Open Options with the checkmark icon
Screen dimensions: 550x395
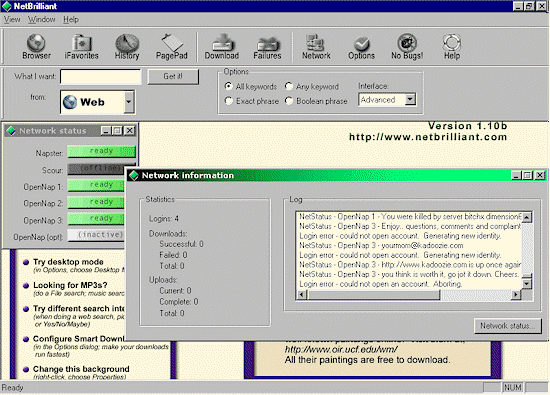coord(361,46)
